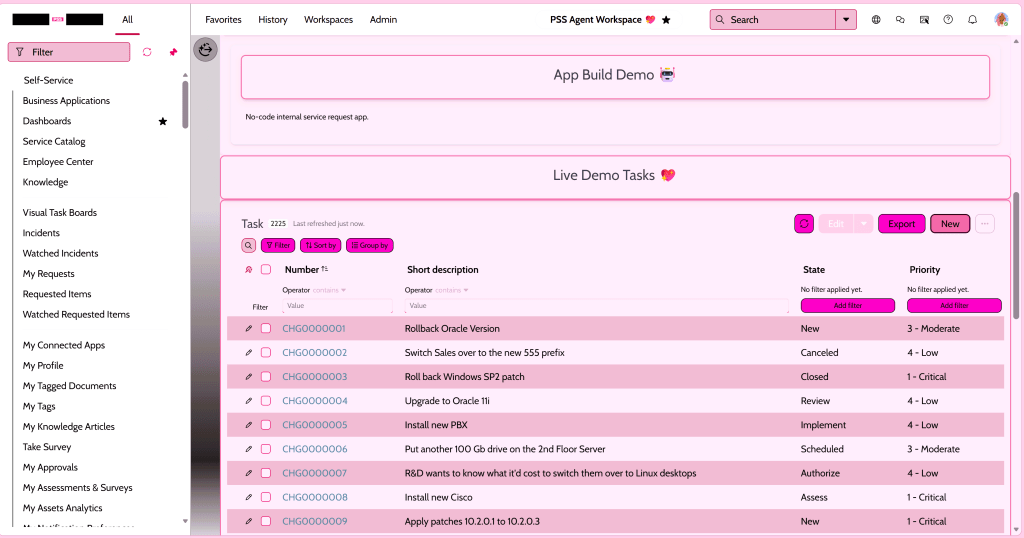The image size is (1024, 538).
Task: Tick the checkbox beside CHG0000005
Action: (x=266, y=425)
